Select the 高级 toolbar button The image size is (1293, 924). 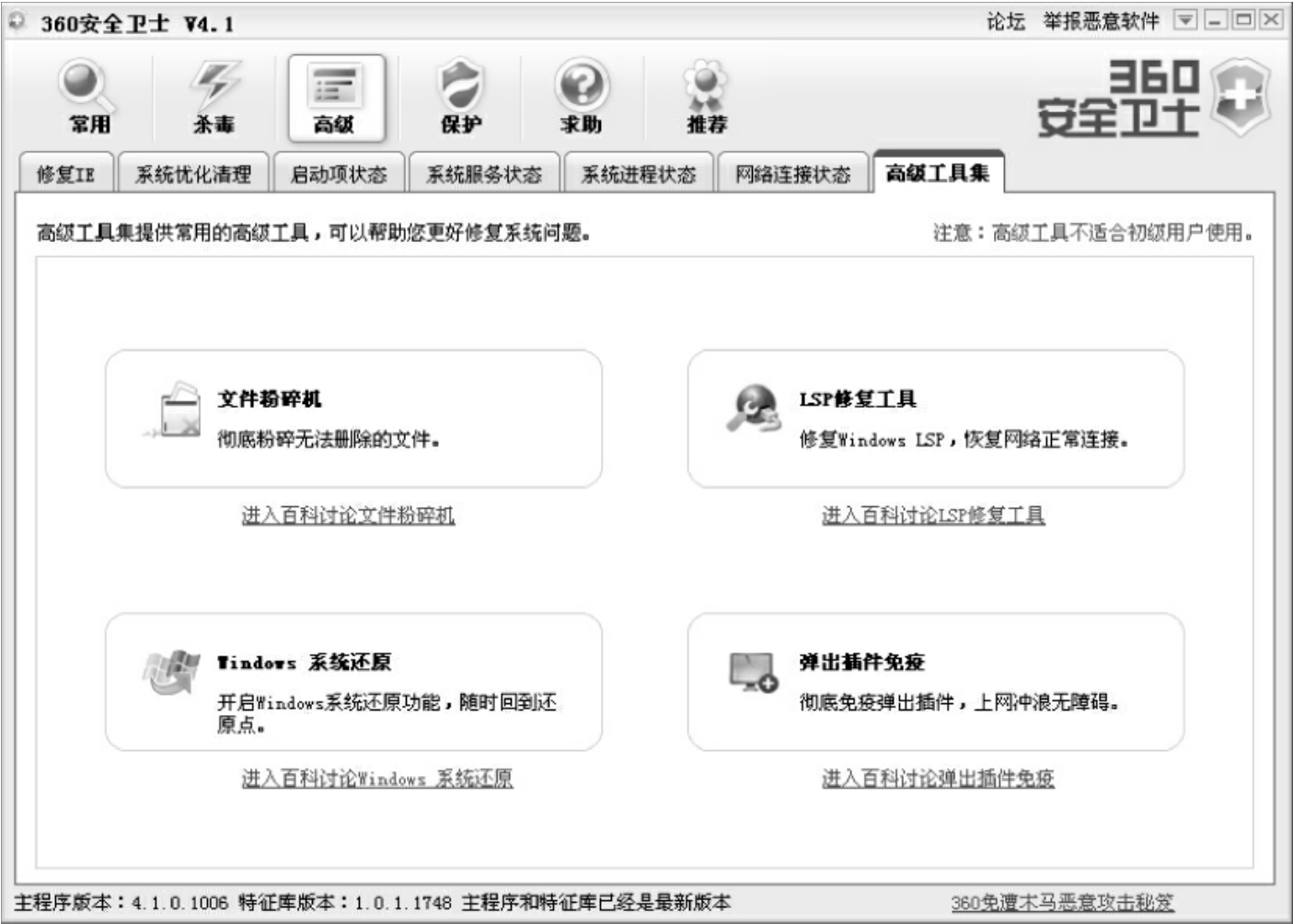pyautogui.click(x=336, y=98)
